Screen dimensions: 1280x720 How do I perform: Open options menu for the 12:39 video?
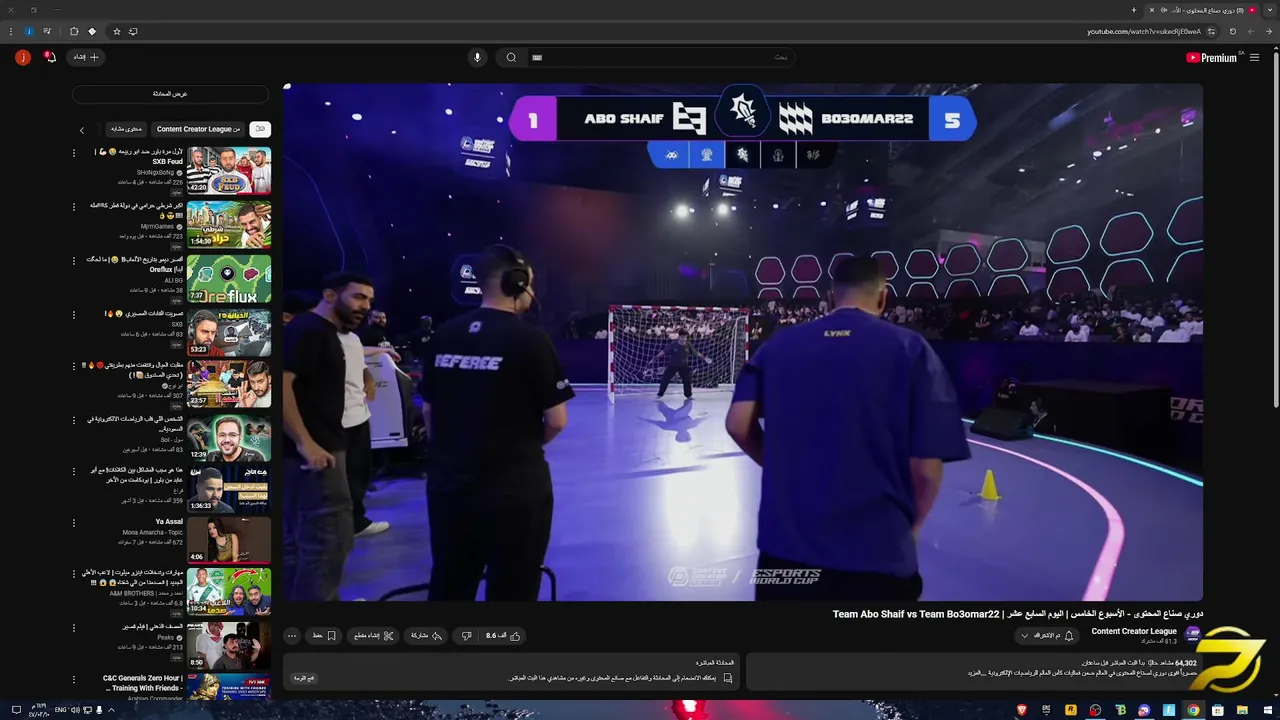73,419
